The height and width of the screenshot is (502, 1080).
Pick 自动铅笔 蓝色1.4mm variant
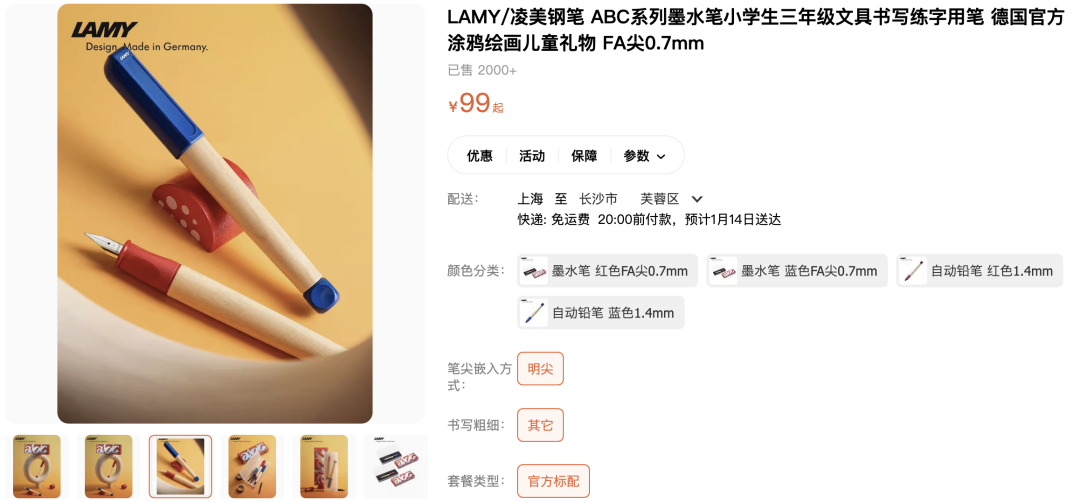coord(601,313)
